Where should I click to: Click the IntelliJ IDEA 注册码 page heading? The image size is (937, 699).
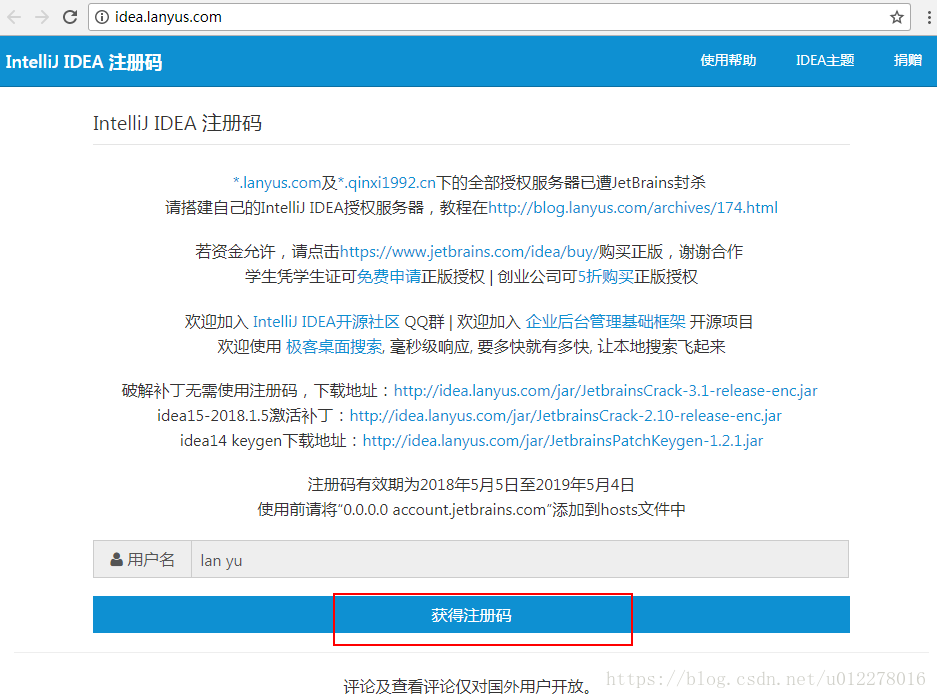(177, 123)
